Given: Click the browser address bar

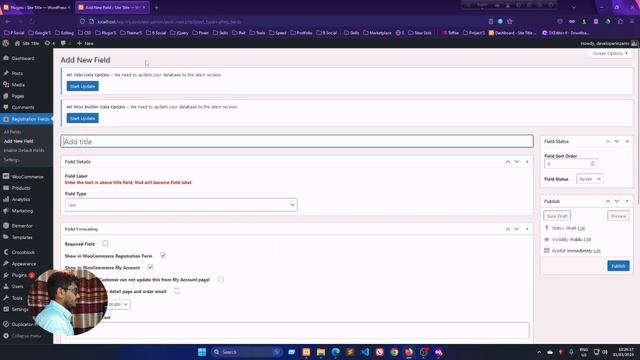Looking at the screenshot, I should tap(282, 22).
